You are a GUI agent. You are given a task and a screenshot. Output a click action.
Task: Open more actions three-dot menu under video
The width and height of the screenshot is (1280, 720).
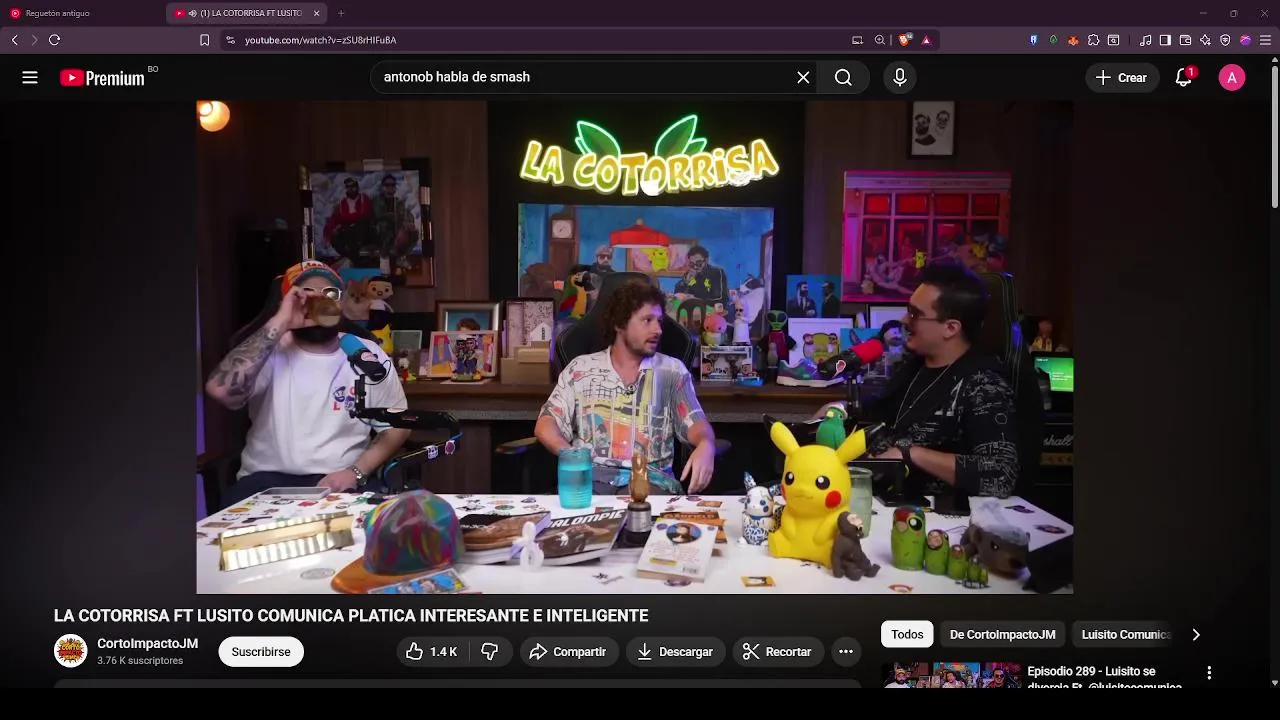click(846, 652)
